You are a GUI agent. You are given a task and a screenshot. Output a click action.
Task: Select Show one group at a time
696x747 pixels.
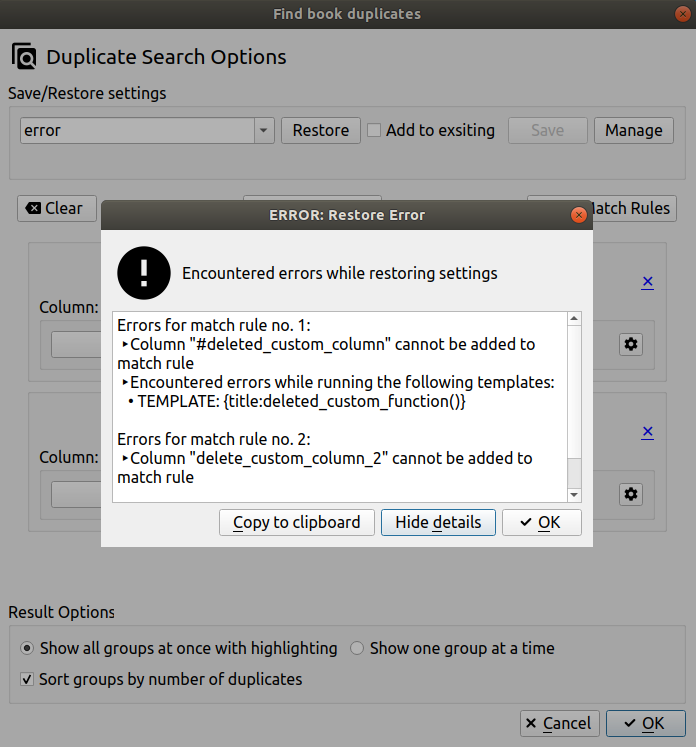pos(357,648)
